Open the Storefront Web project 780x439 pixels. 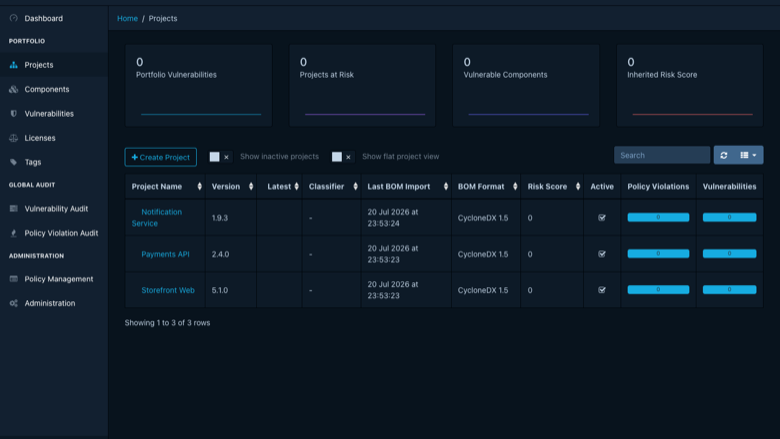pyautogui.click(x=168, y=290)
